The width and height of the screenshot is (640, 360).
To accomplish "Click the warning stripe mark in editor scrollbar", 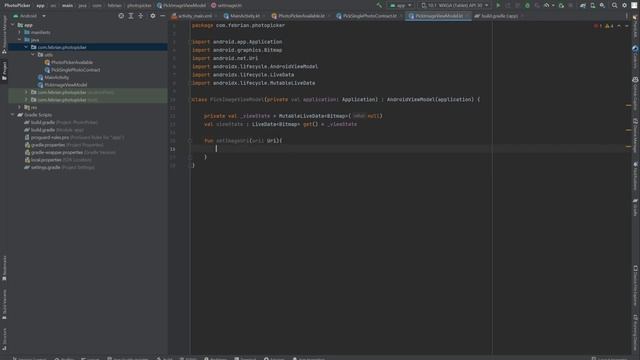I will tap(629, 105).
